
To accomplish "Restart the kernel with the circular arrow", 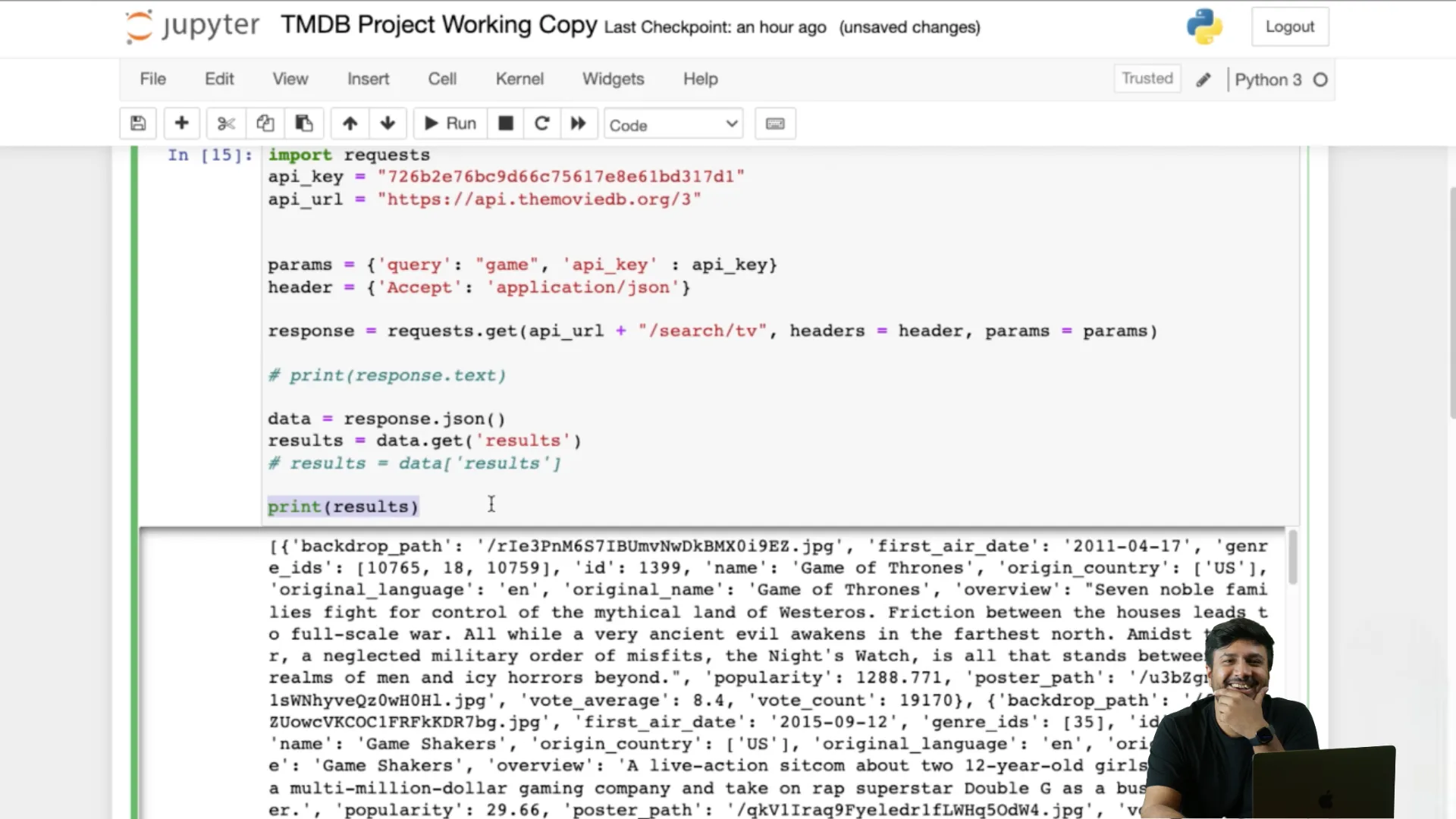I will coord(541,124).
